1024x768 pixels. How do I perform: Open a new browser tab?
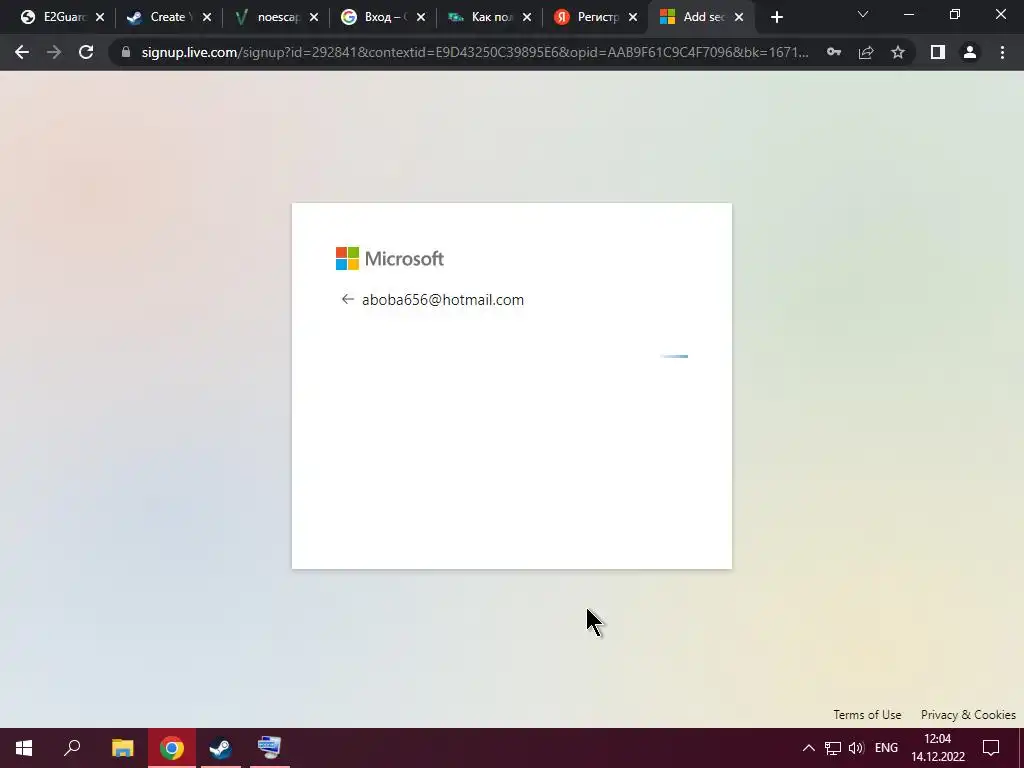tap(776, 18)
